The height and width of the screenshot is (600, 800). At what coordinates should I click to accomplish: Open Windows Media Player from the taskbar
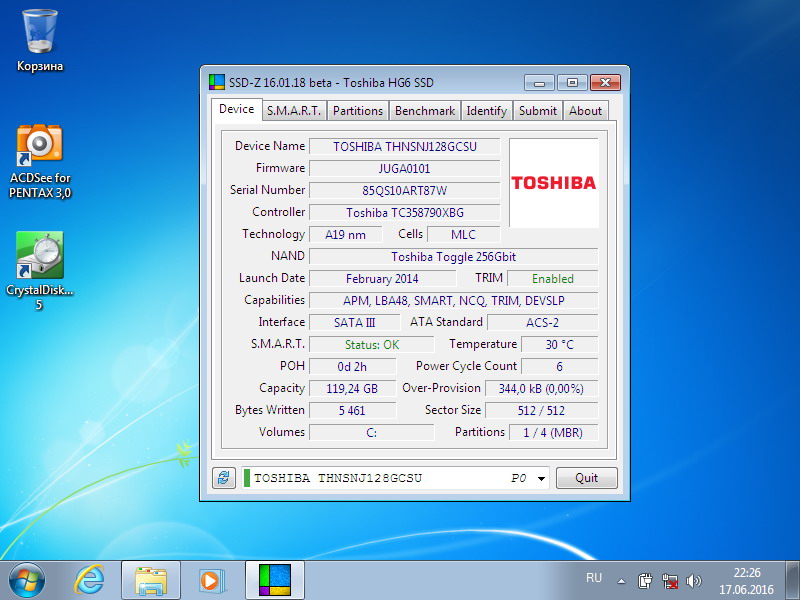[210, 581]
